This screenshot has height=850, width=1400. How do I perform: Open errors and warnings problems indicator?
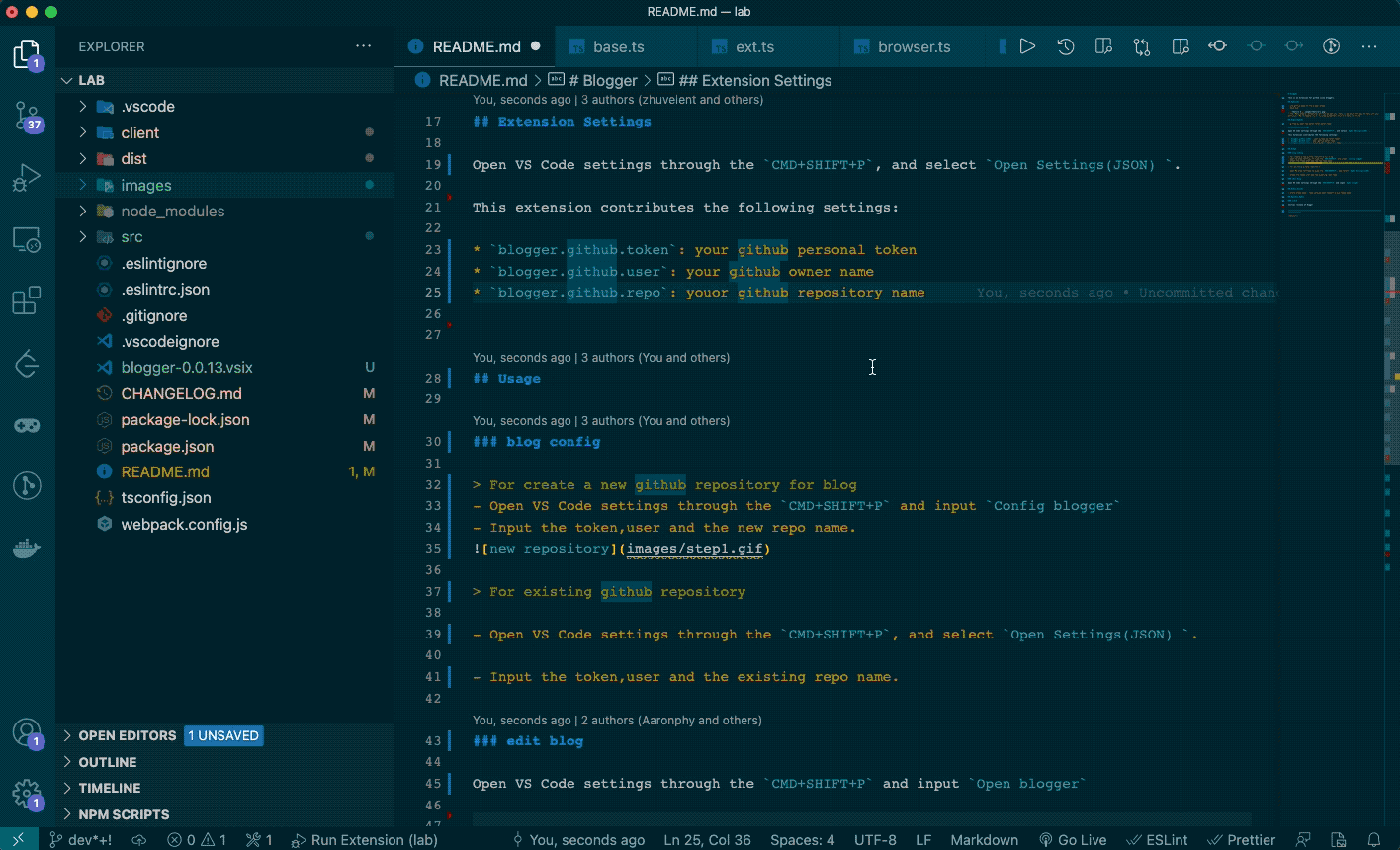point(197,840)
